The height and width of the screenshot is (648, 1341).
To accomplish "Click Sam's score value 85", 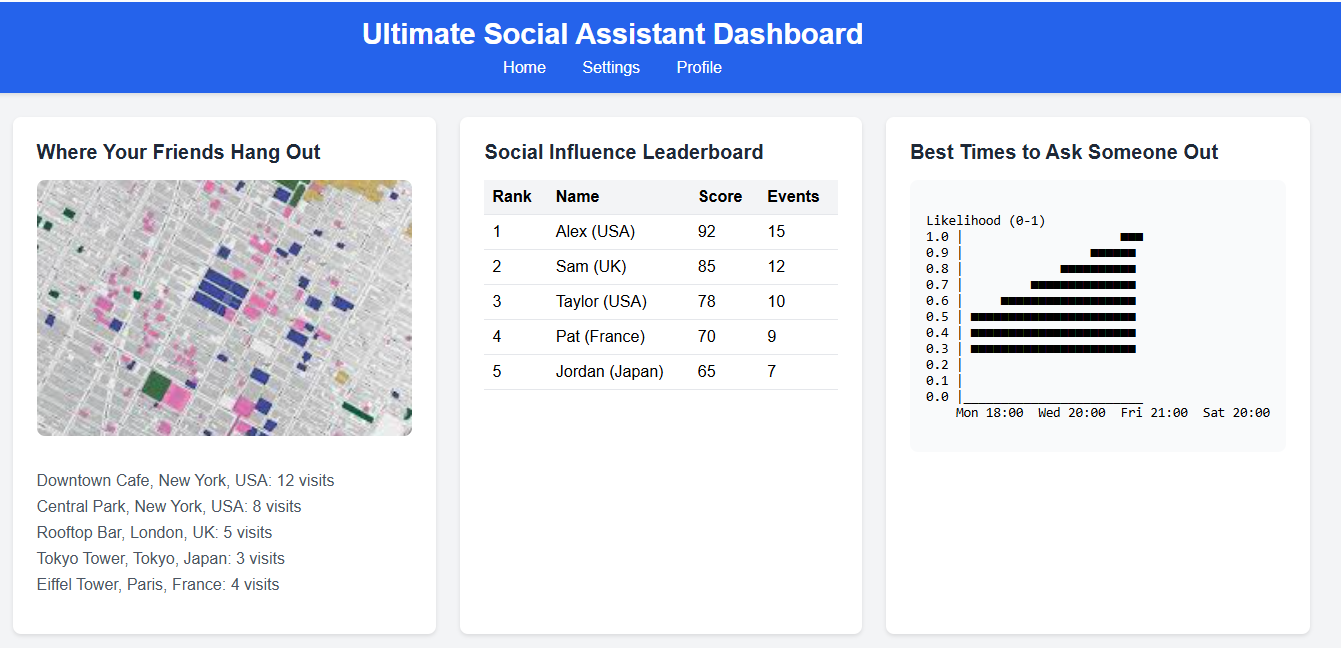I will pos(707,266).
